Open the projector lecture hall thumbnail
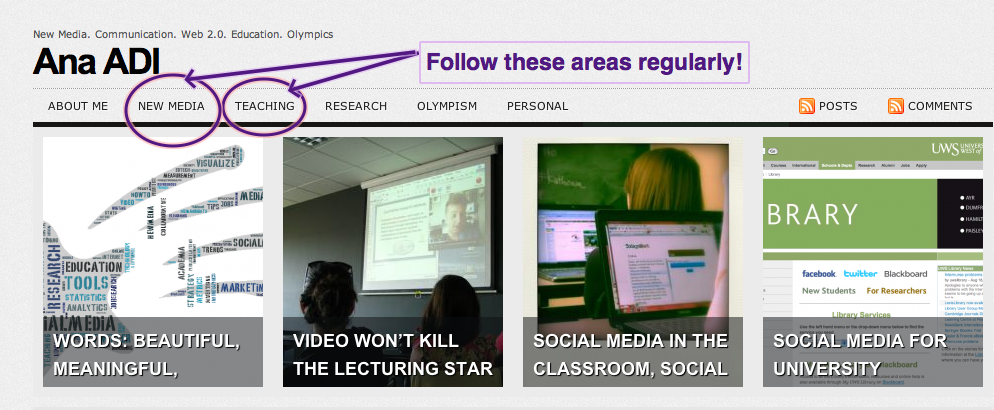The height and width of the screenshot is (410, 994). pyautogui.click(x=392, y=226)
